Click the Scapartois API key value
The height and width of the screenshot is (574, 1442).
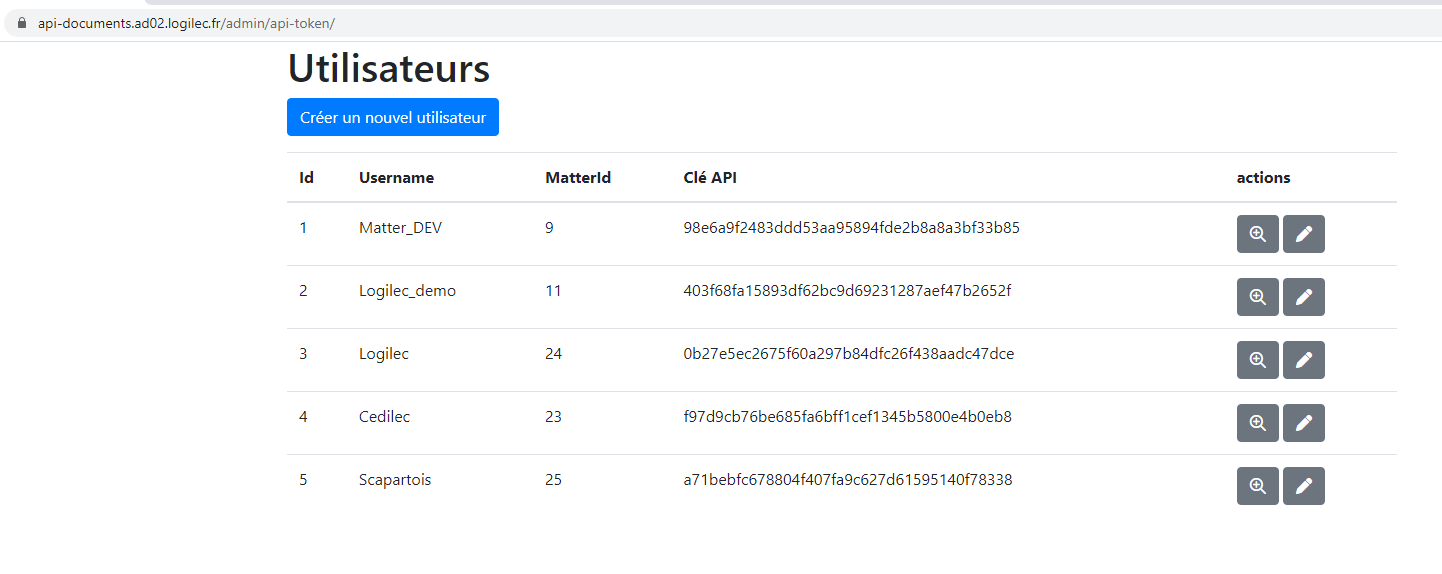point(847,480)
